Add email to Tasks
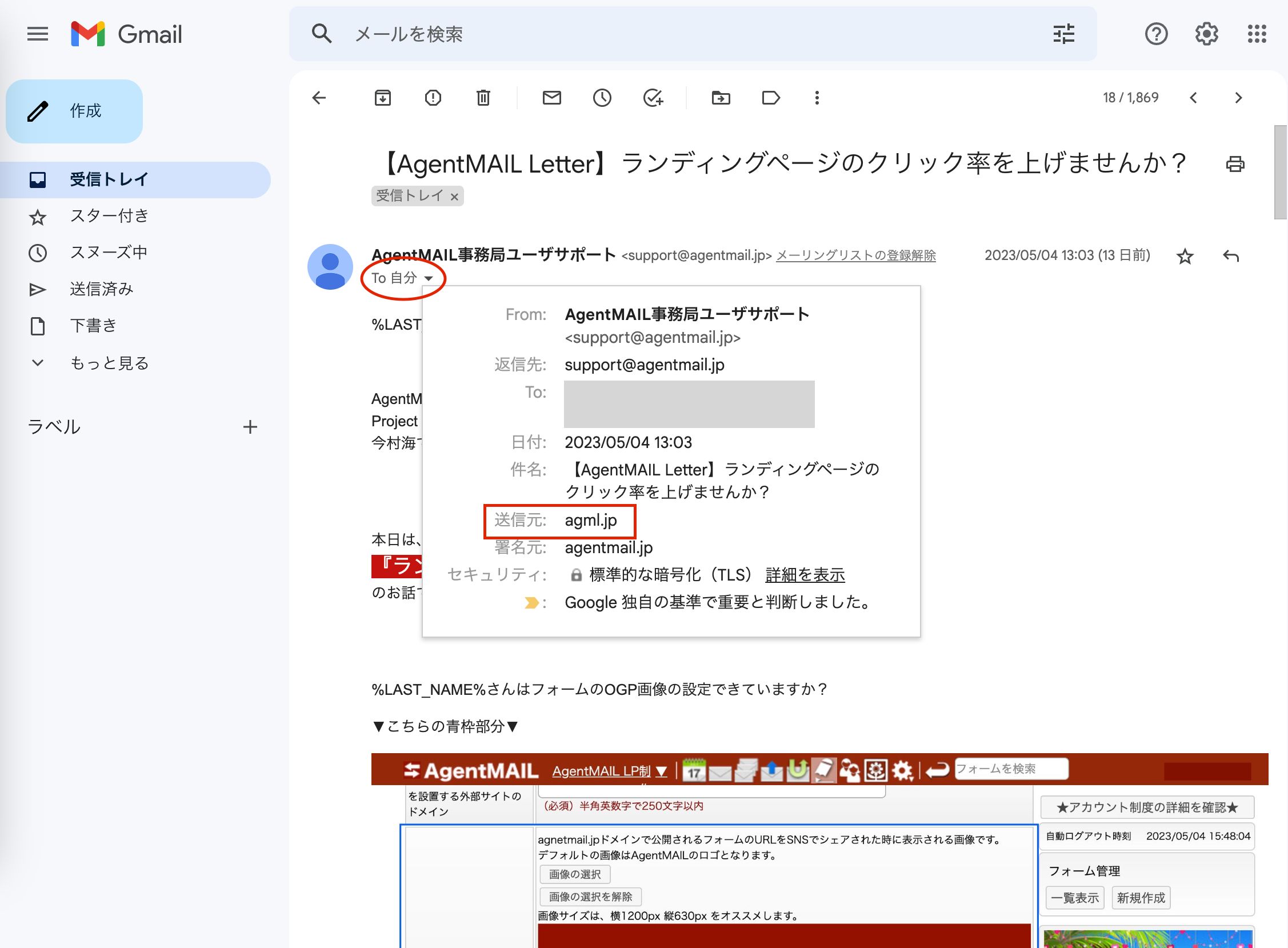The height and width of the screenshot is (948, 1288). click(653, 98)
